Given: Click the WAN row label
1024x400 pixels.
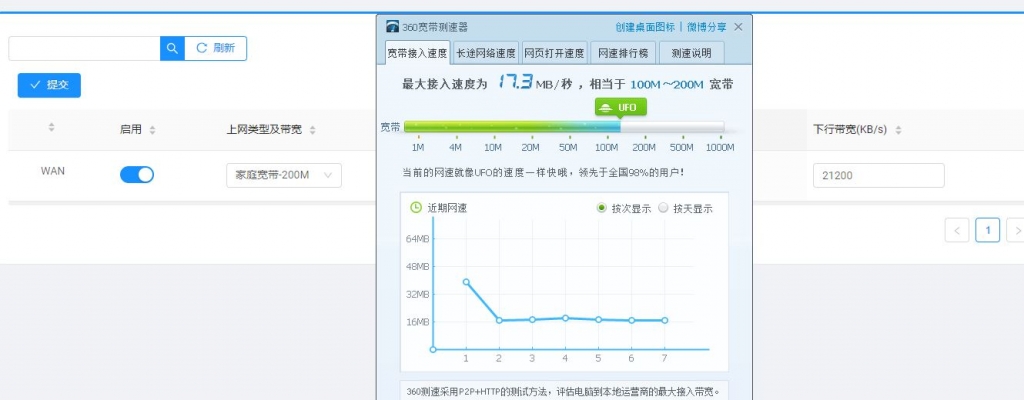Looking at the screenshot, I should tap(53, 171).
